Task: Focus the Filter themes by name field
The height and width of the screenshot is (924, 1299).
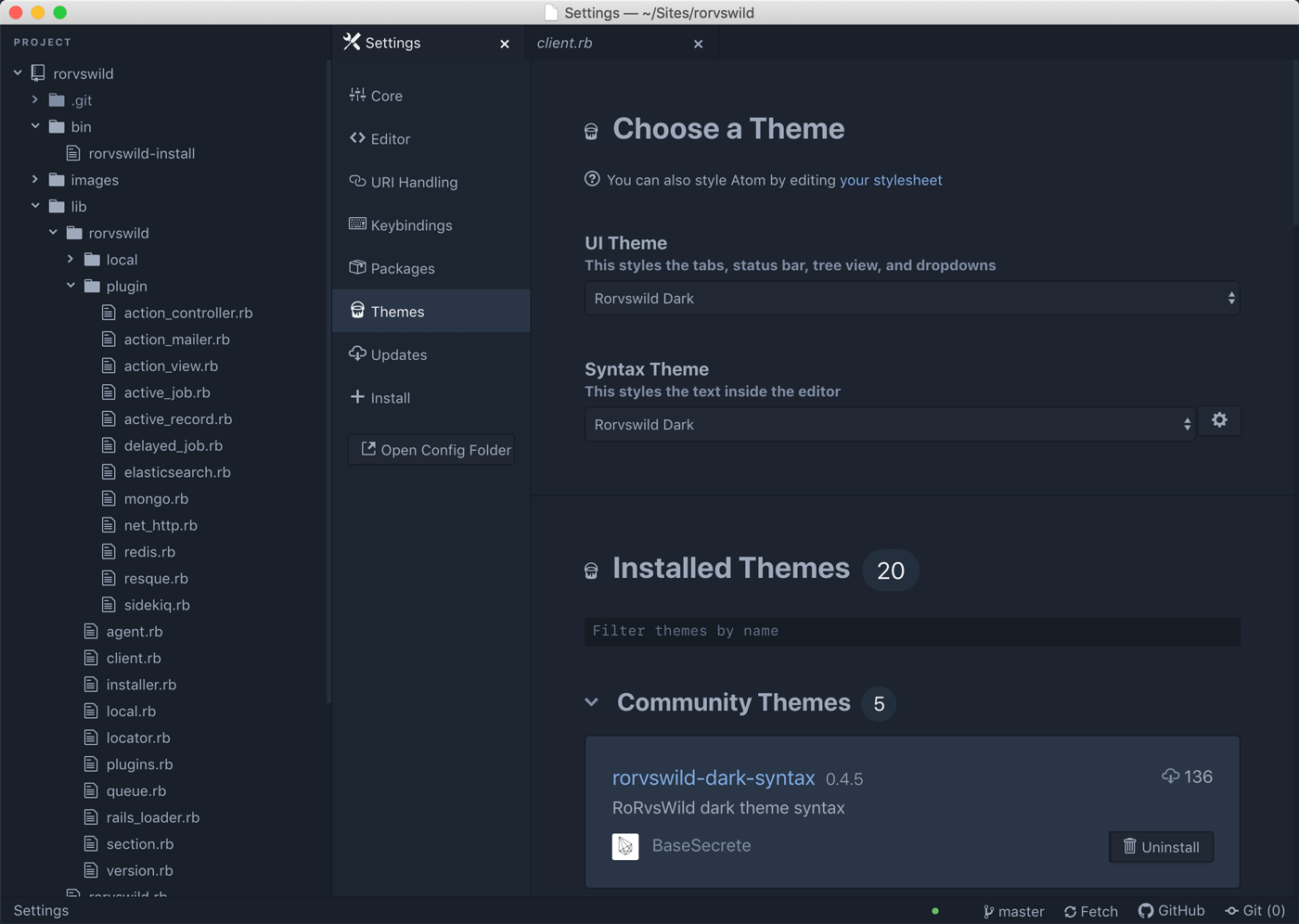Action: [x=912, y=631]
